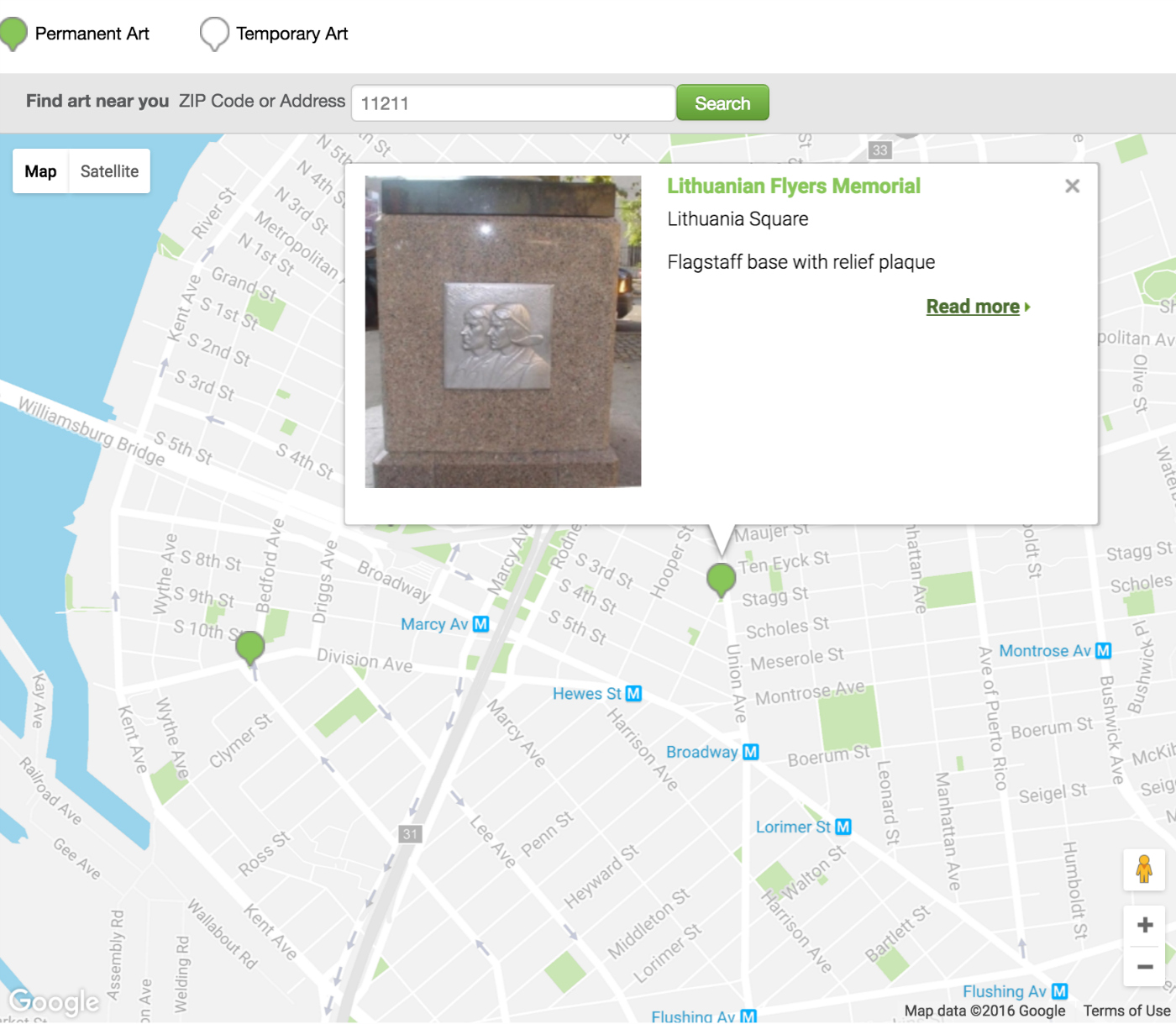
Task: Select the Lithuanian Flyers Memorial map marker
Action: 721,578
